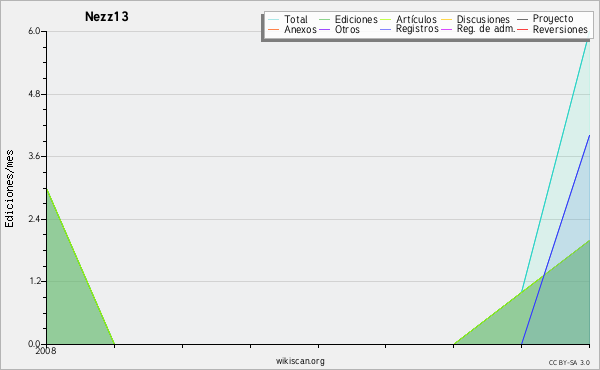
Task: Click the blue Registros line swatch in legend
Action: 385,29
